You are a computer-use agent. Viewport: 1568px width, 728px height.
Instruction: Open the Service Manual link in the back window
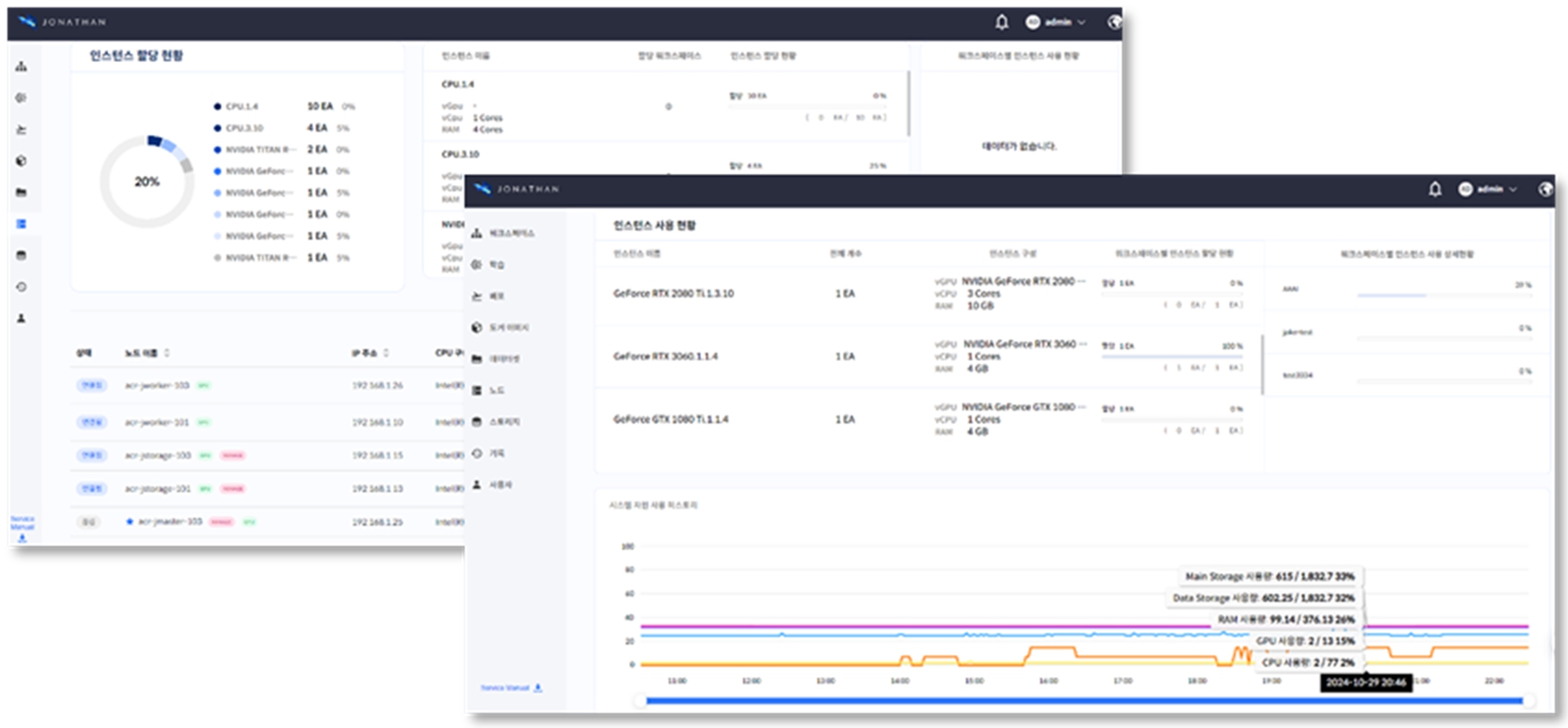[22, 528]
